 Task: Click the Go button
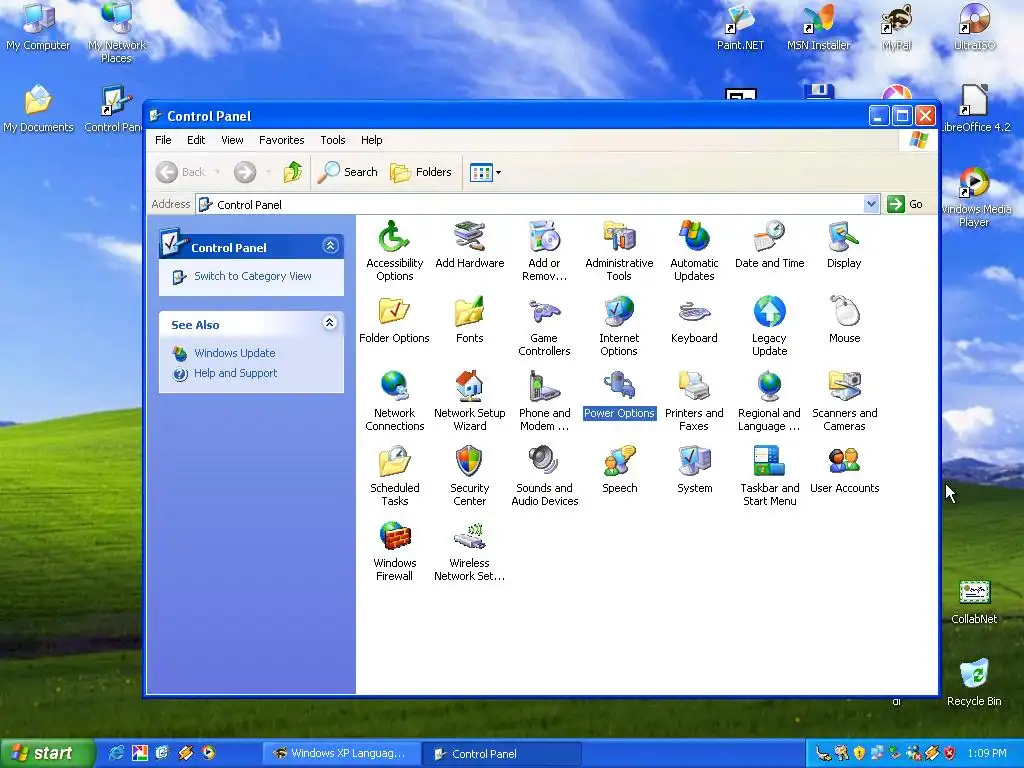pyautogui.click(x=905, y=204)
